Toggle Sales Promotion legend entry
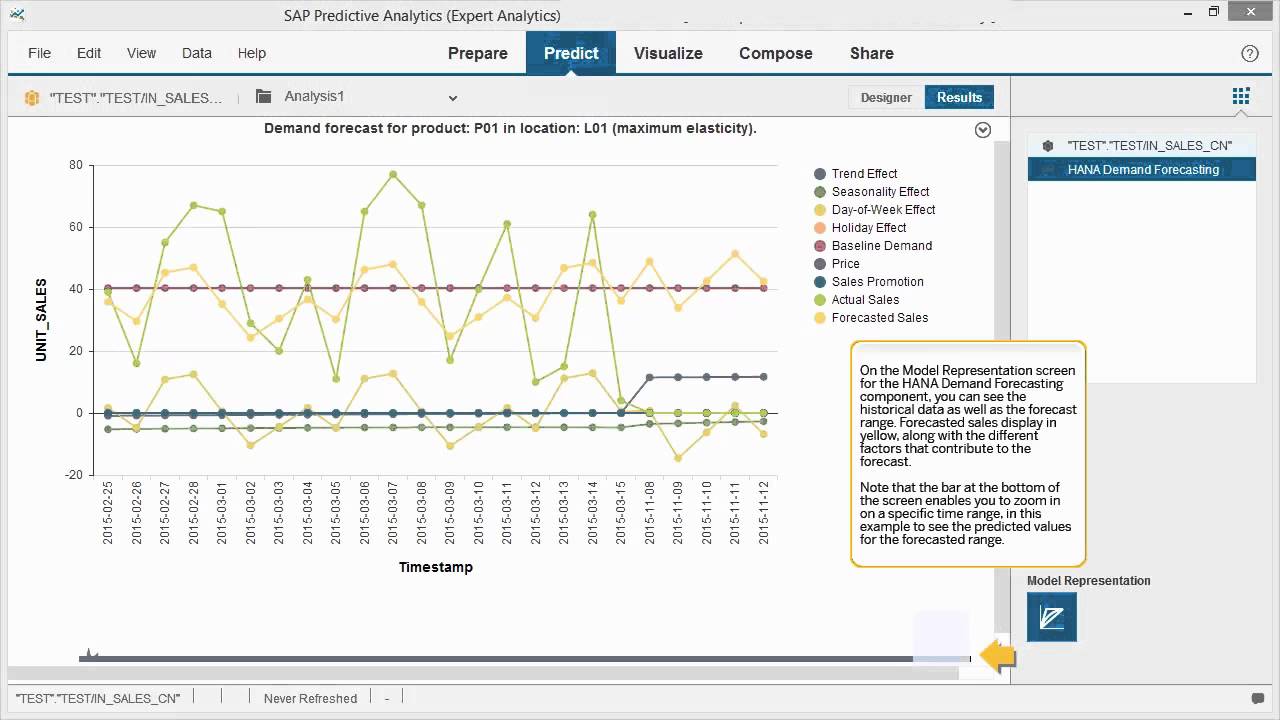 (869, 282)
